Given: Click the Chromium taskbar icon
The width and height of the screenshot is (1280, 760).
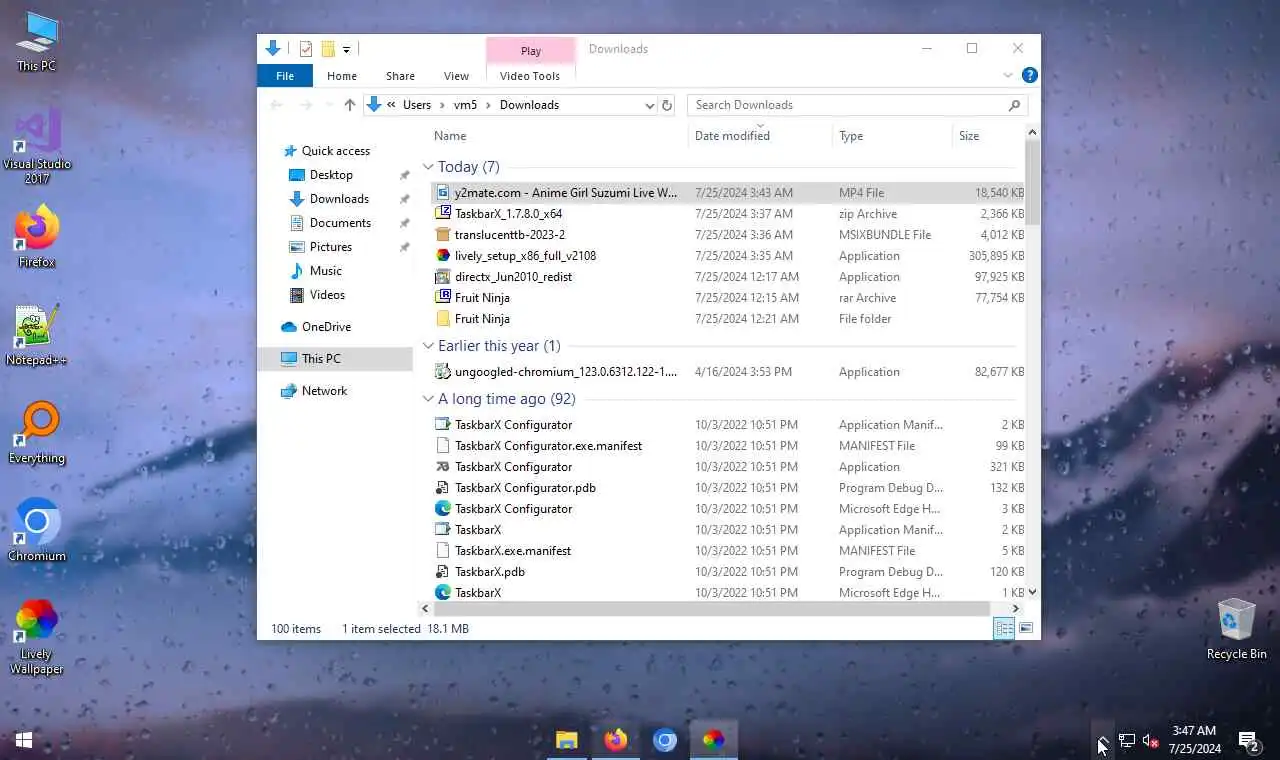Looking at the screenshot, I should (665, 740).
